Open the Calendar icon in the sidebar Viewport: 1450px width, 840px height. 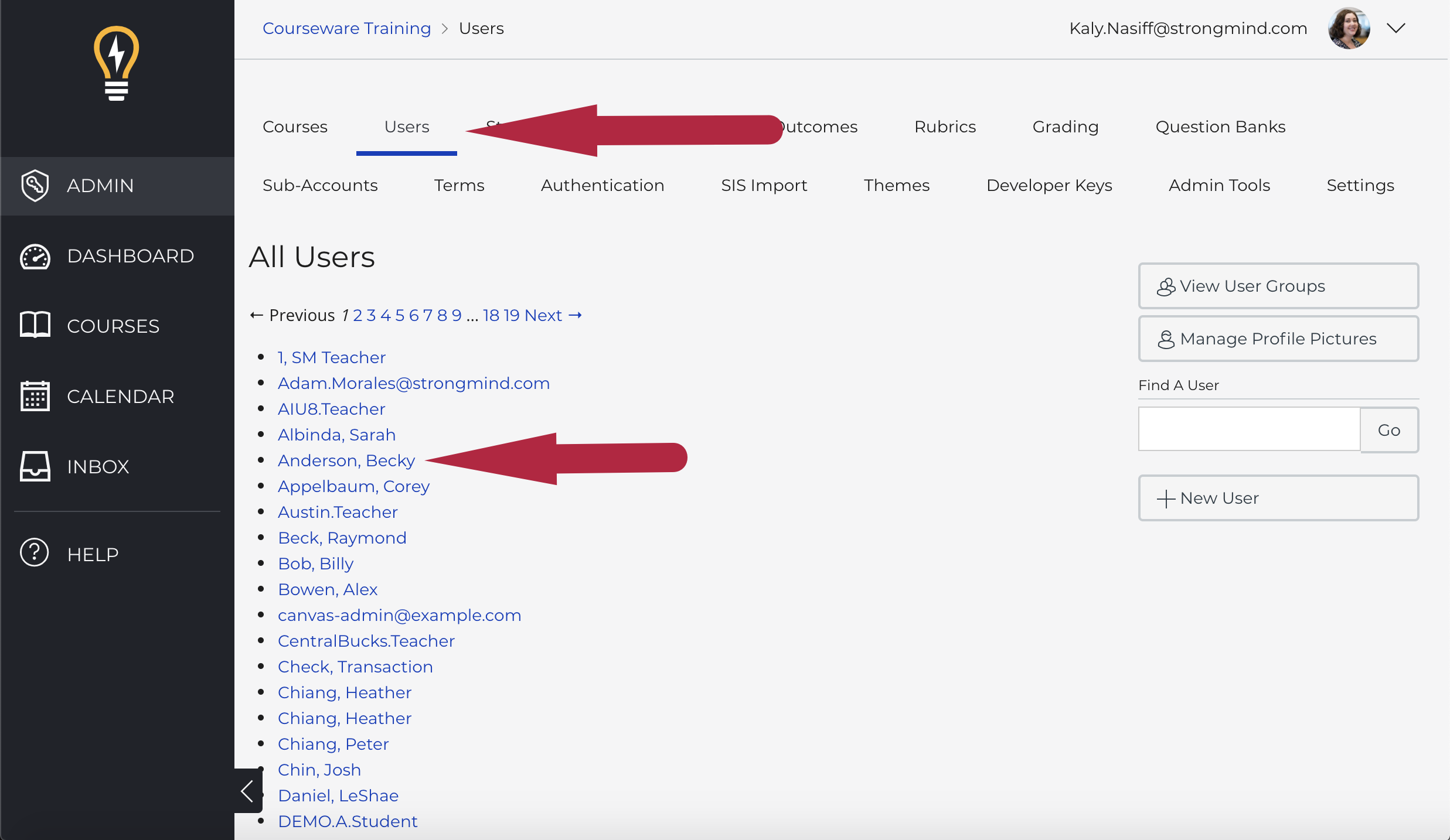(35, 397)
